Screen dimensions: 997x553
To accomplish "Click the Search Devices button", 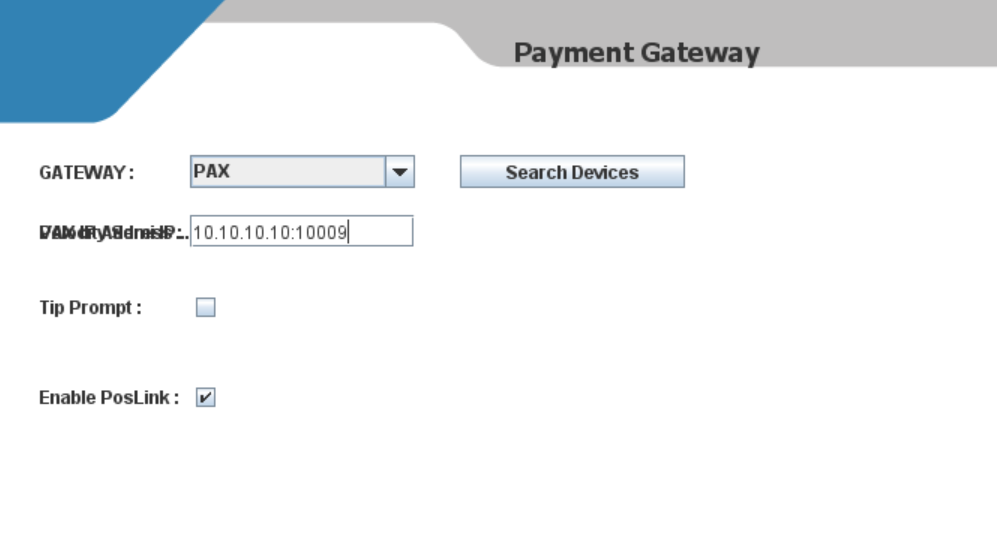I will point(572,172).
